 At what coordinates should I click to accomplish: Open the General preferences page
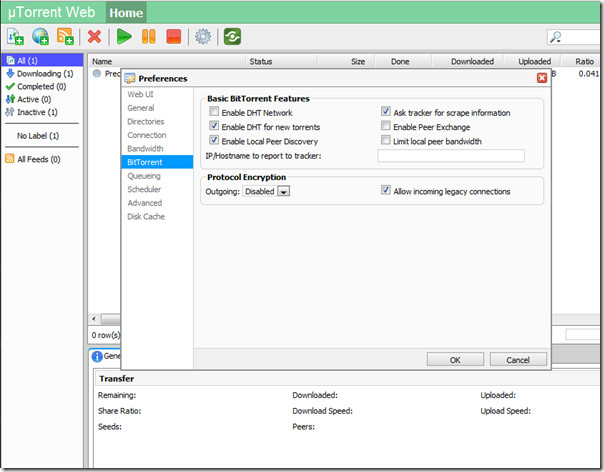tap(141, 108)
